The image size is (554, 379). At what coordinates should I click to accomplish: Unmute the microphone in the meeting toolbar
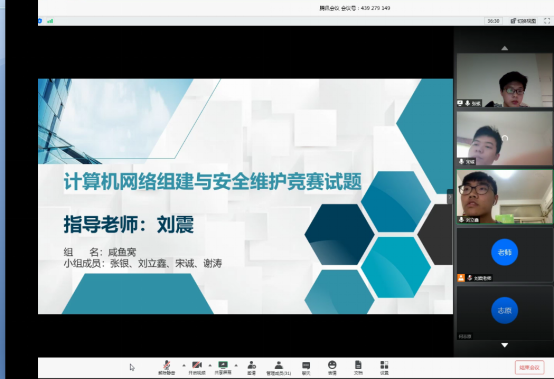(x=167, y=367)
